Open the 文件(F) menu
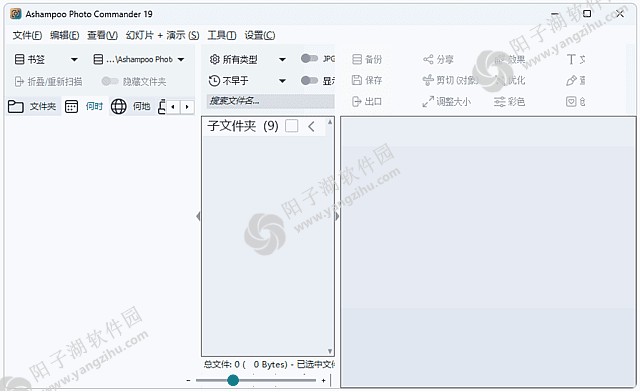The image size is (640, 391). (27, 36)
